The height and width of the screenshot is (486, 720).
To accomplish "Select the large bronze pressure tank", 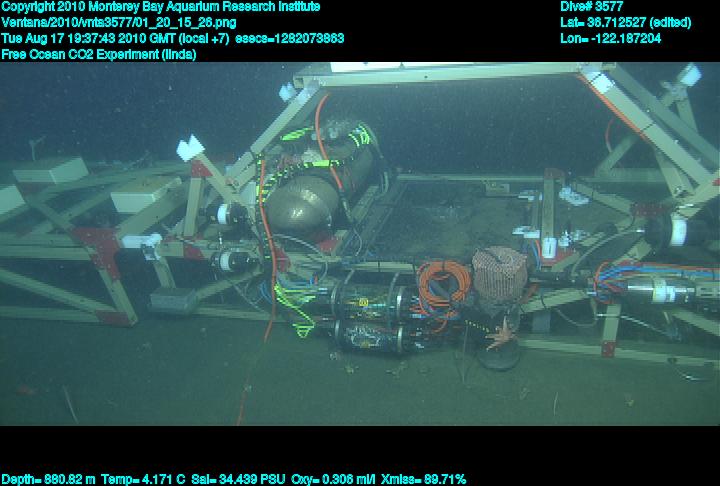I will tap(308, 195).
